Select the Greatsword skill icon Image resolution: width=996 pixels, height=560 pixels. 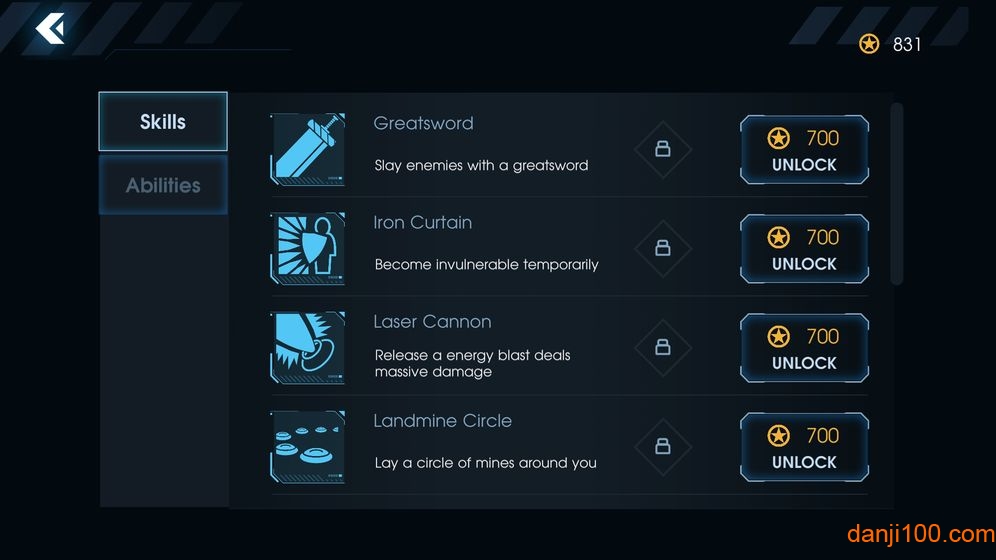coord(308,149)
